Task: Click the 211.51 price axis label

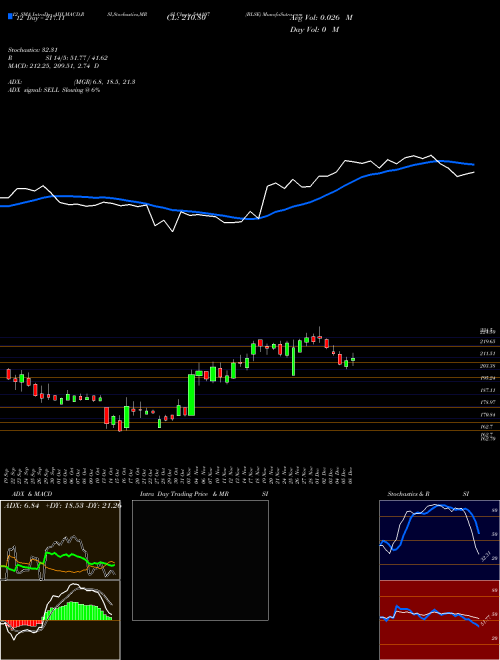Action: (x=487, y=354)
